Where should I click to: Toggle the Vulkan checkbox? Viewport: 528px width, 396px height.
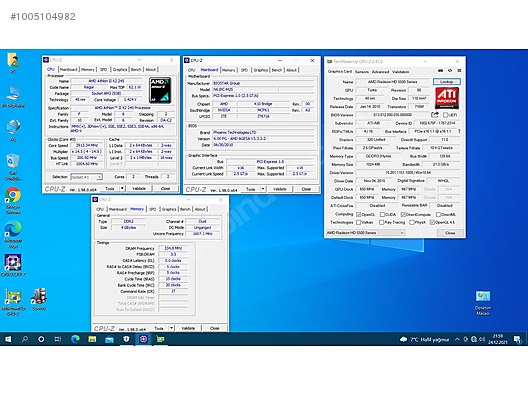tap(358, 222)
